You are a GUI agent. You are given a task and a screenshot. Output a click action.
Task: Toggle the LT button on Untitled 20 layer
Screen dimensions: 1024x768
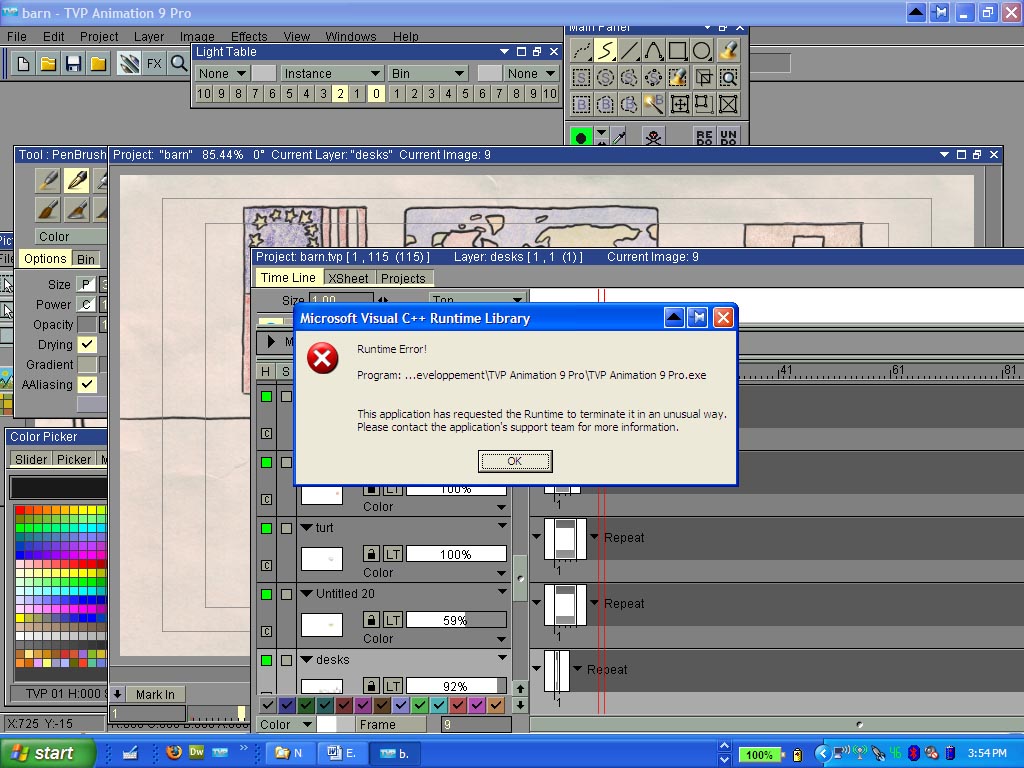tap(392, 620)
